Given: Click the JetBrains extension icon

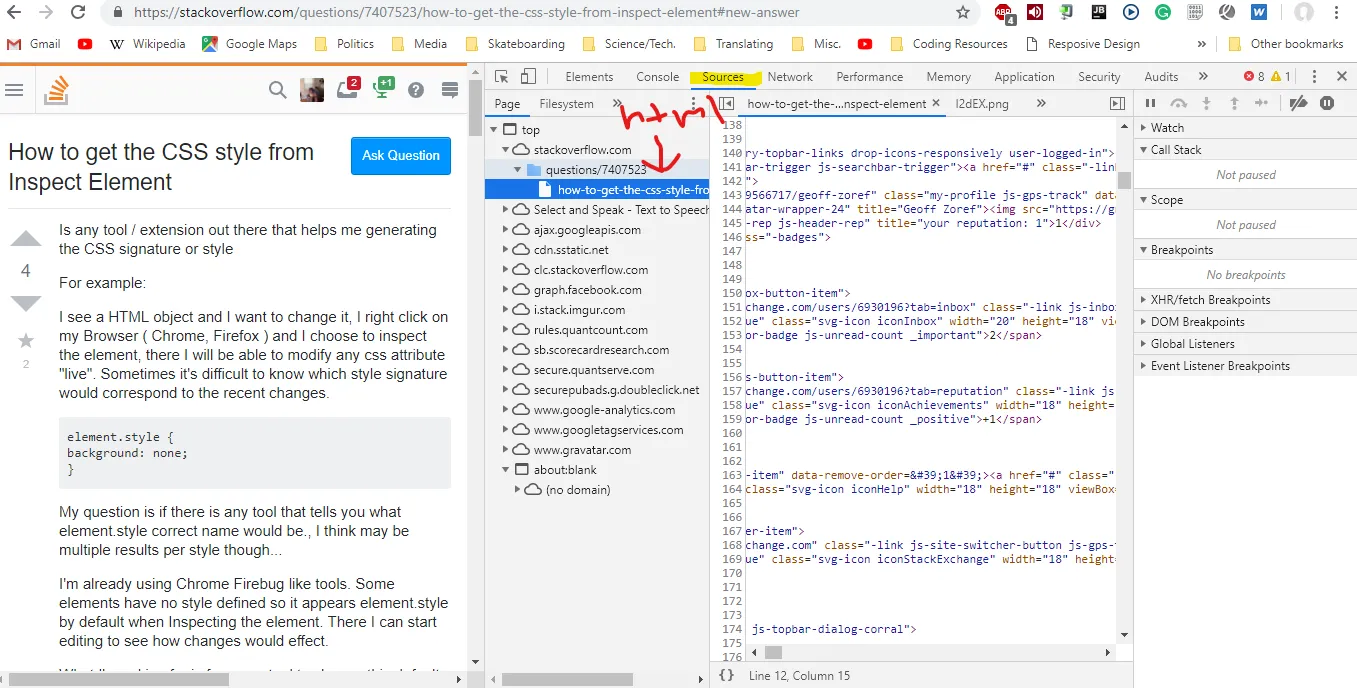Looking at the screenshot, I should [x=1099, y=13].
